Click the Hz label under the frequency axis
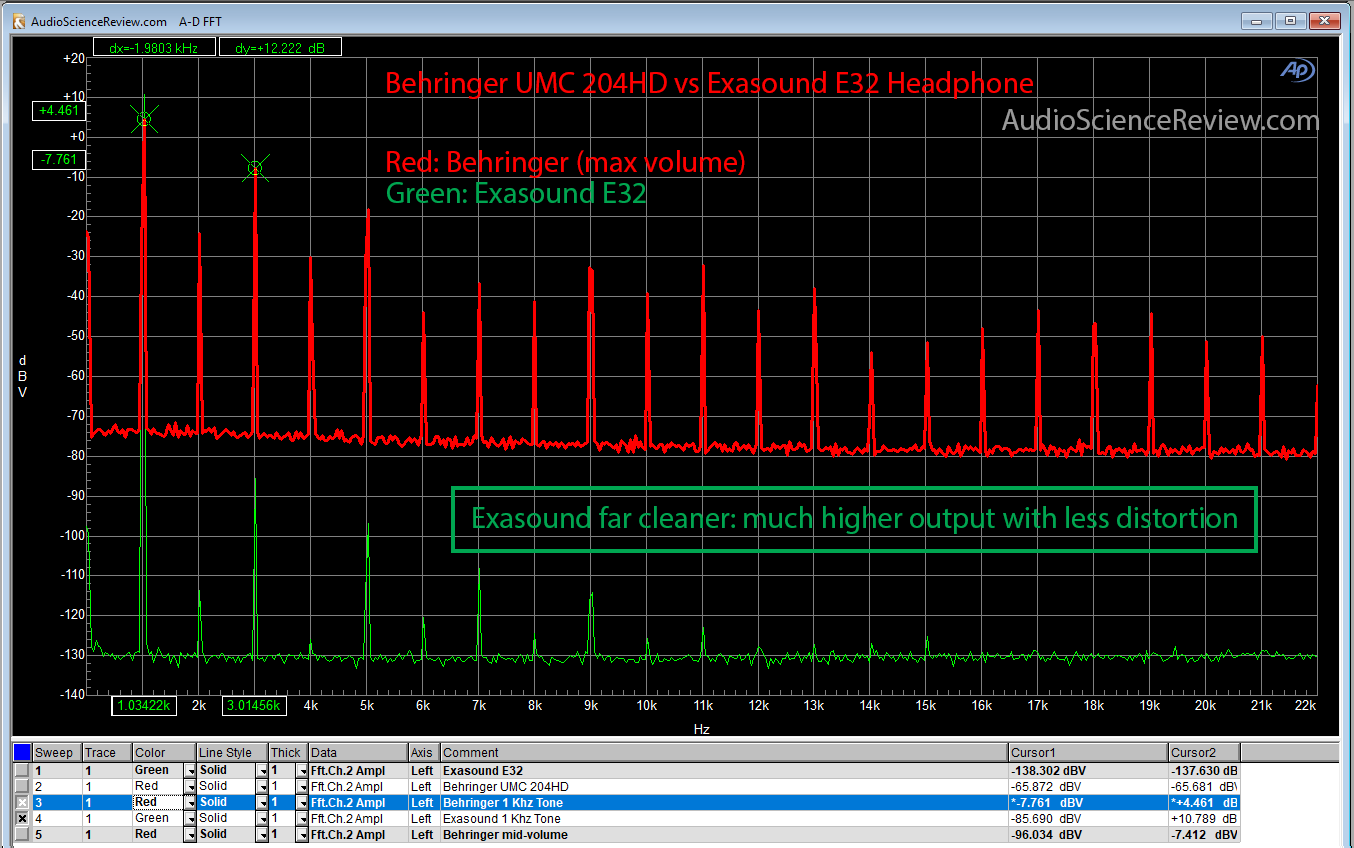This screenshot has height=848, width=1354. coord(701,730)
